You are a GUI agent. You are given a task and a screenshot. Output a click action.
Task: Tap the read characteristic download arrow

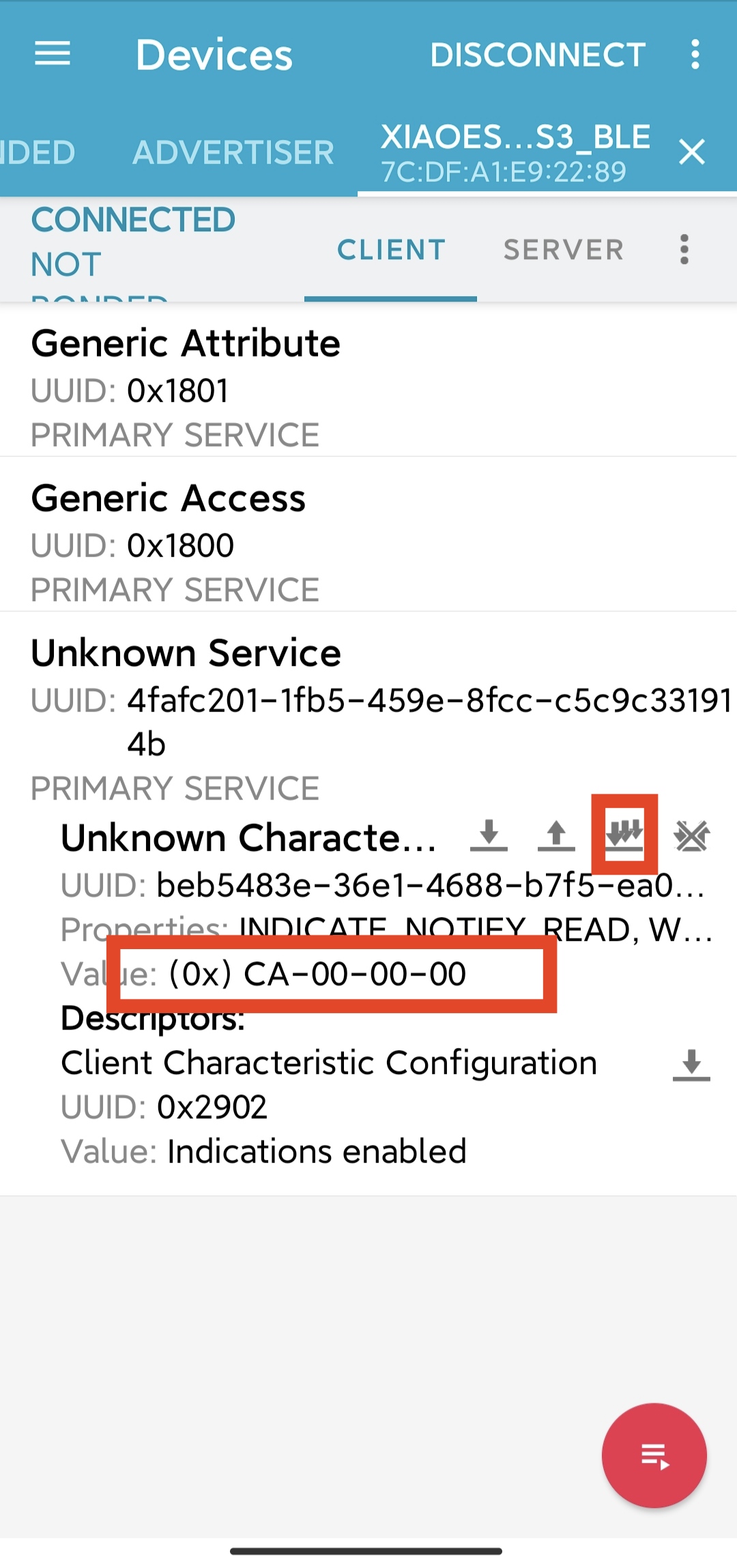(x=489, y=835)
